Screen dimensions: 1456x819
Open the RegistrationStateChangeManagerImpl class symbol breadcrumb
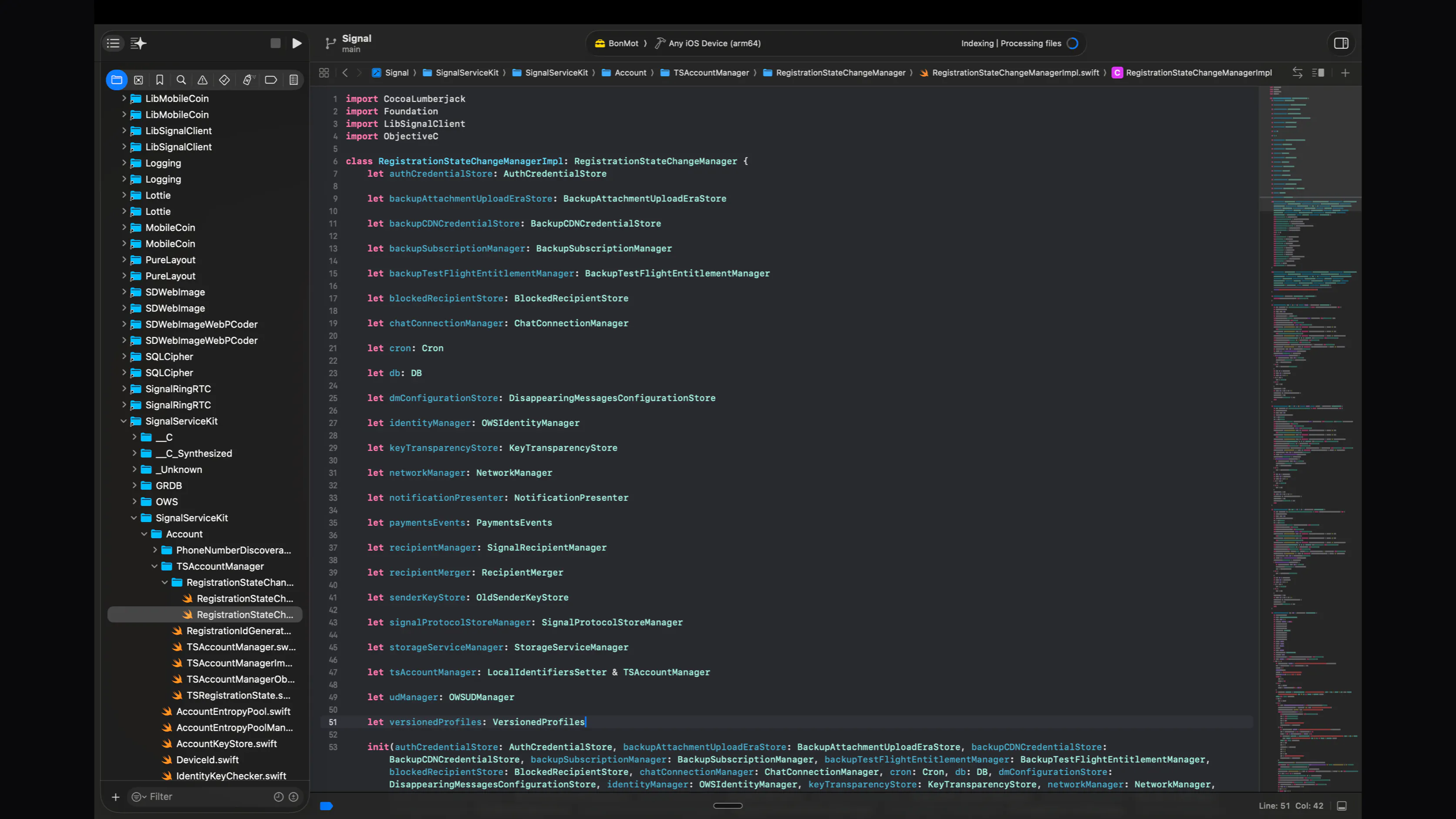tap(1191, 73)
